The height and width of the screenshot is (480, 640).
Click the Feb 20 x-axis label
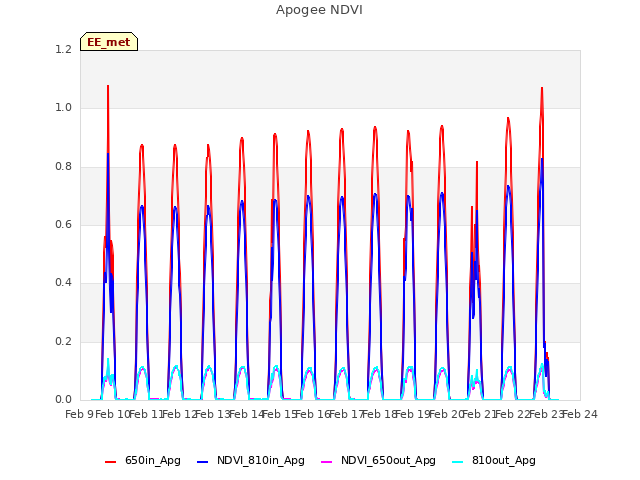(x=446, y=414)
